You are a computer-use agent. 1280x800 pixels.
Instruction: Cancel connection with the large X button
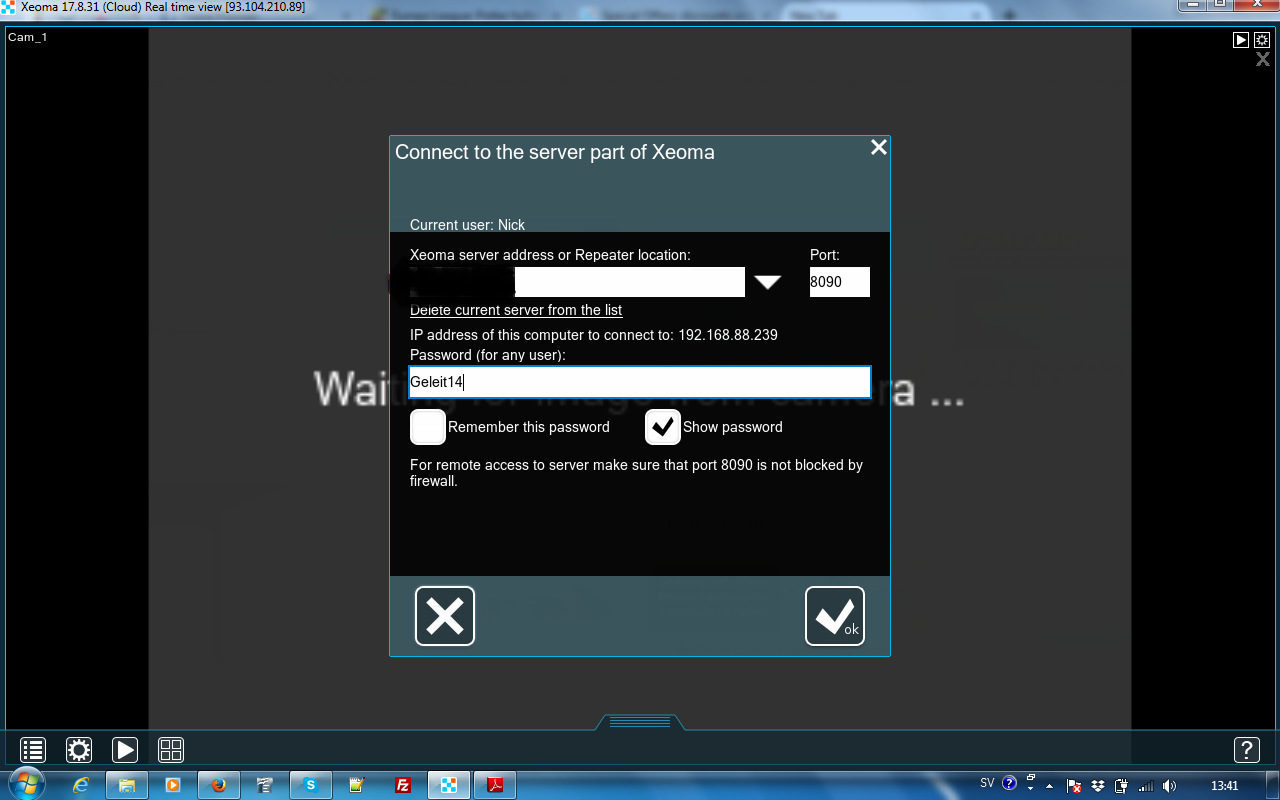445,616
